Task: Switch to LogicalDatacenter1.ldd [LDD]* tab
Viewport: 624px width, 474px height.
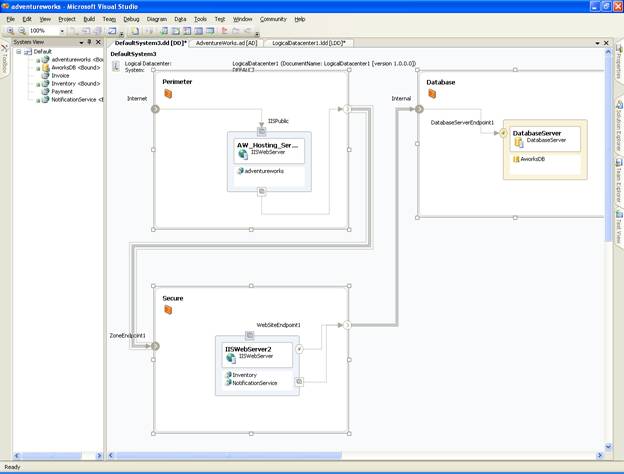Action: click(309, 43)
